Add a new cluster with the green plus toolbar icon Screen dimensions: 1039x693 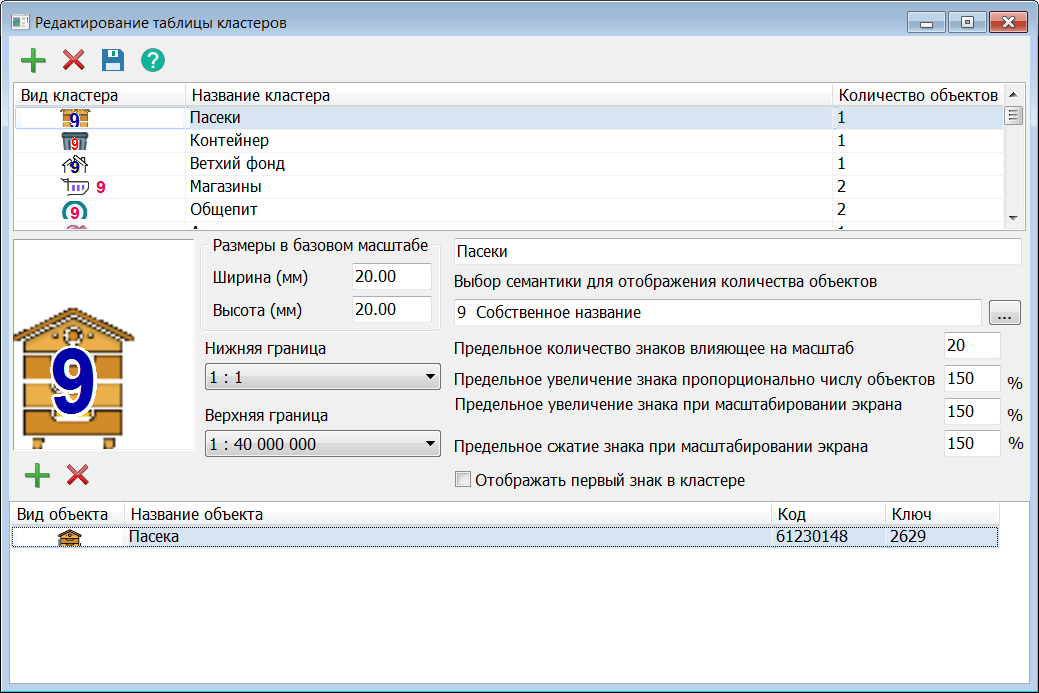[32, 60]
